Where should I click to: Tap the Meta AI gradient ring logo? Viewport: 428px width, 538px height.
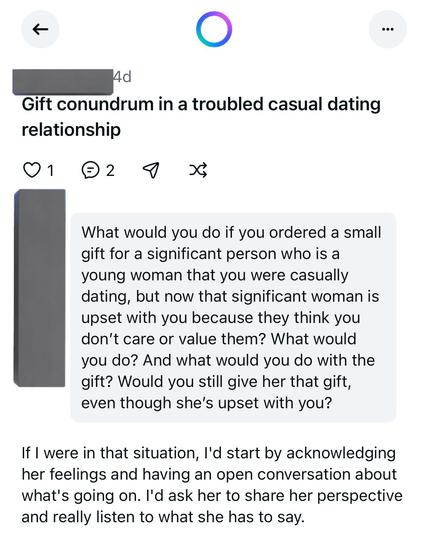click(214, 29)
